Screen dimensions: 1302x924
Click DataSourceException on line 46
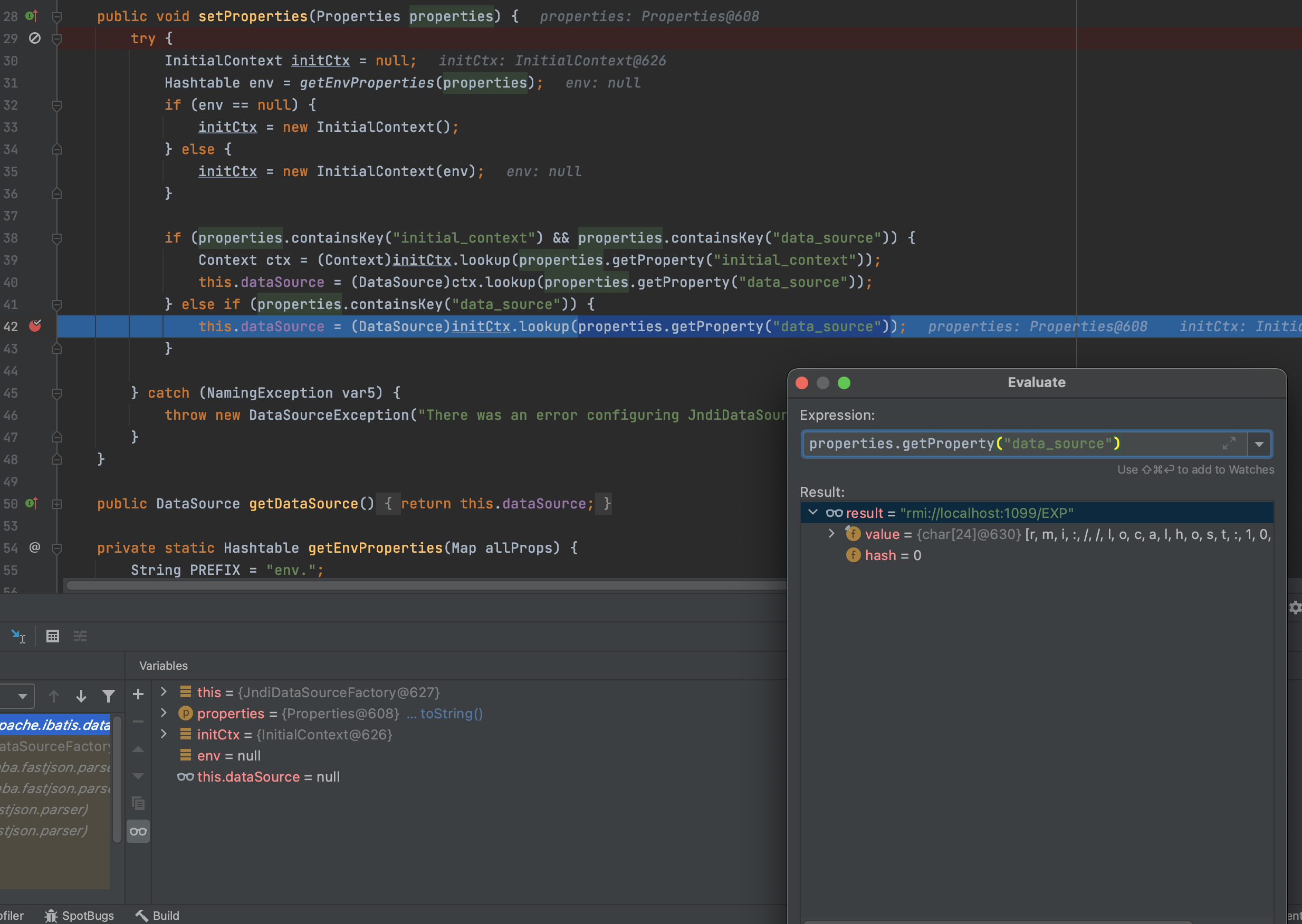pyautogui.click(x=329, y=416)
